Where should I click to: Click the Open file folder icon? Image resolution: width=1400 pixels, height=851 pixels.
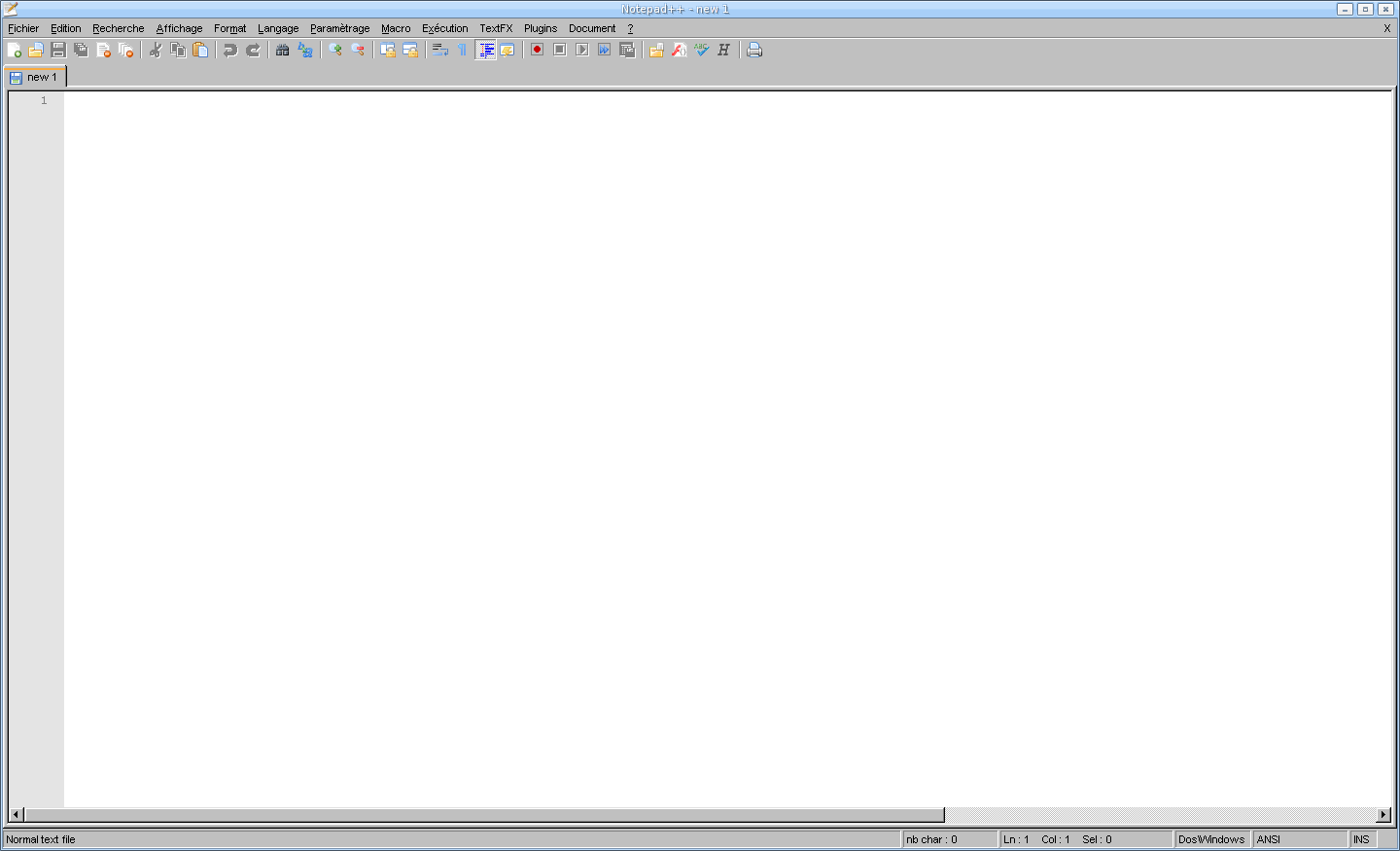pyautogui.click(x=36, y=50)
